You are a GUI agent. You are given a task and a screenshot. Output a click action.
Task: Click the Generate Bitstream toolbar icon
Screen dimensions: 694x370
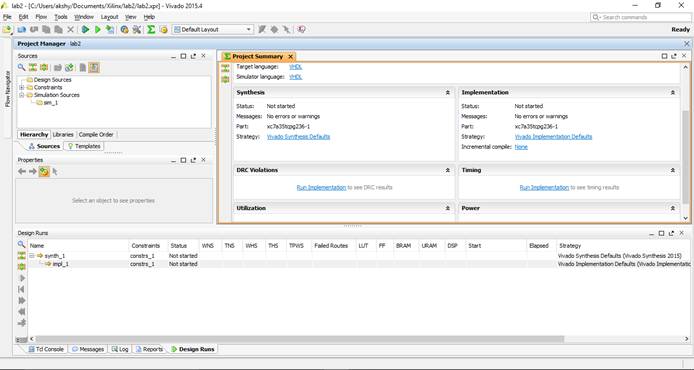click(x=110, y=30)
